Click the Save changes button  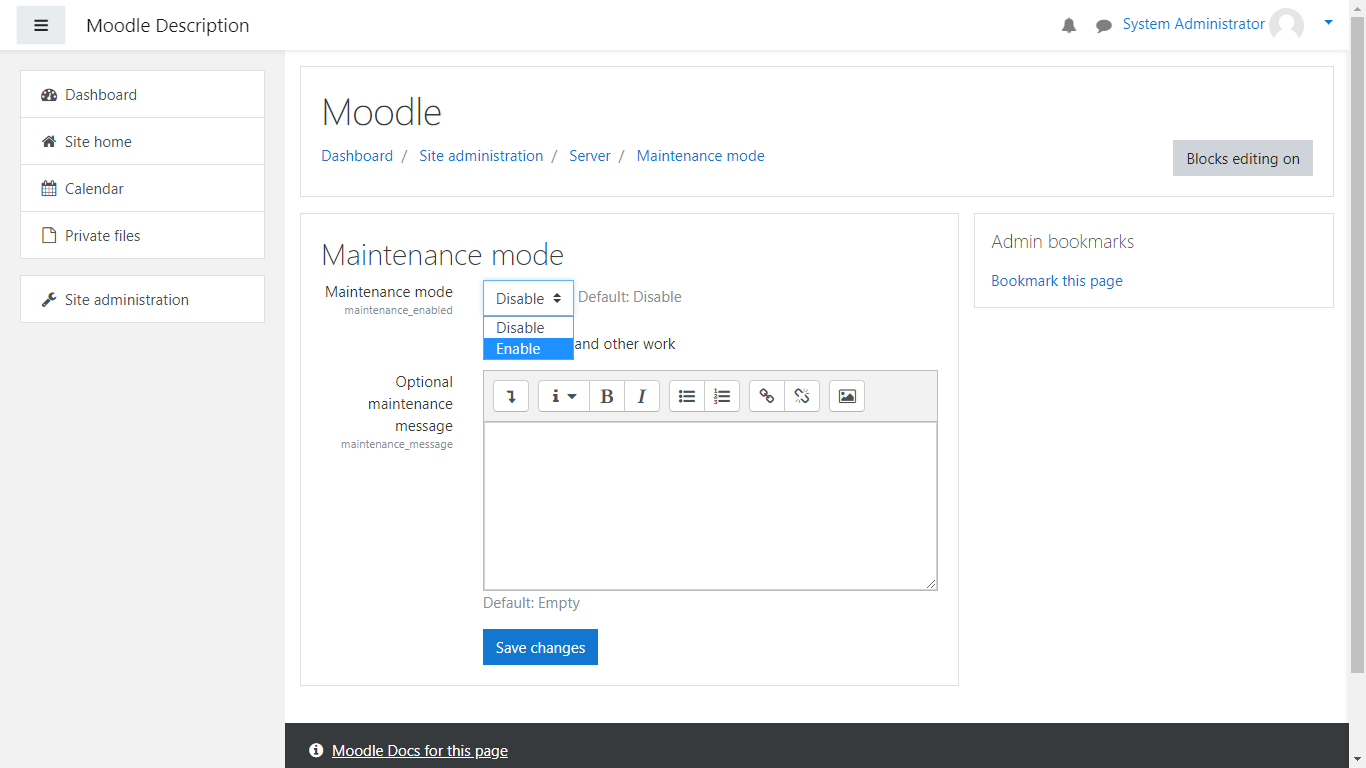tap(540, 647)
